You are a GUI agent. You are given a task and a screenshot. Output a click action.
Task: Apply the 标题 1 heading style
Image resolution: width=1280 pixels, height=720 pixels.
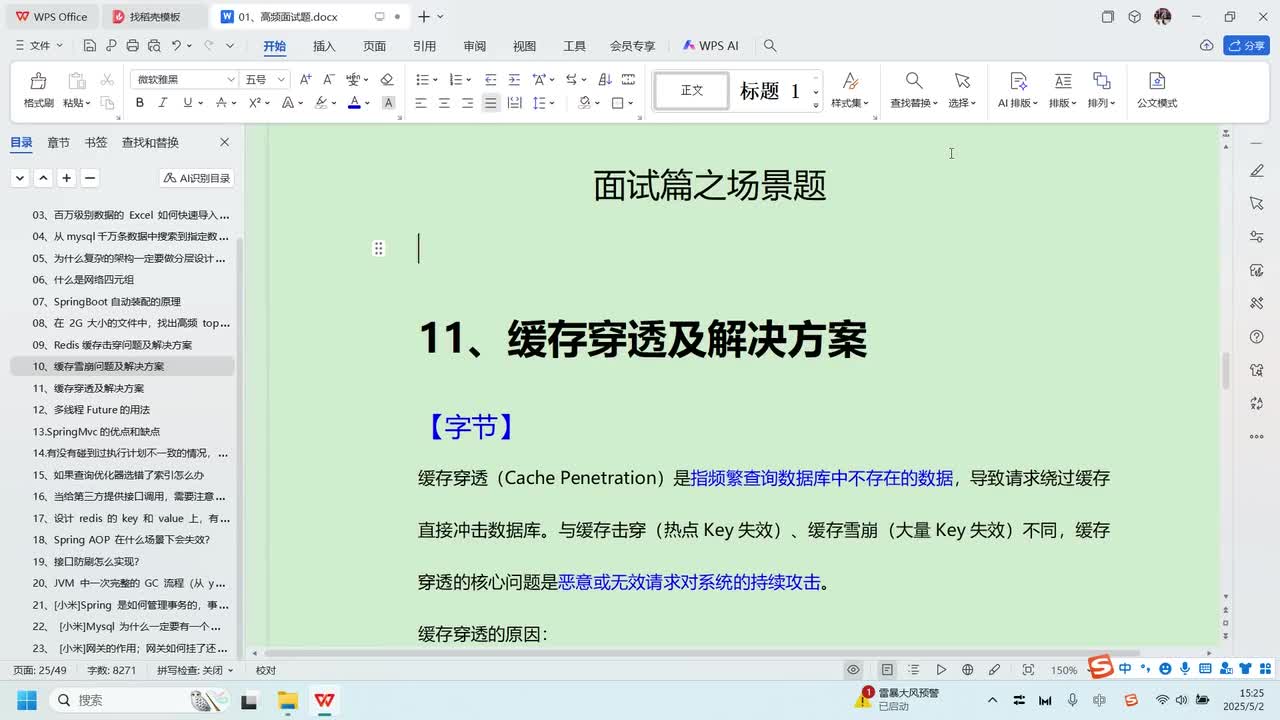(x=770, y=91)
